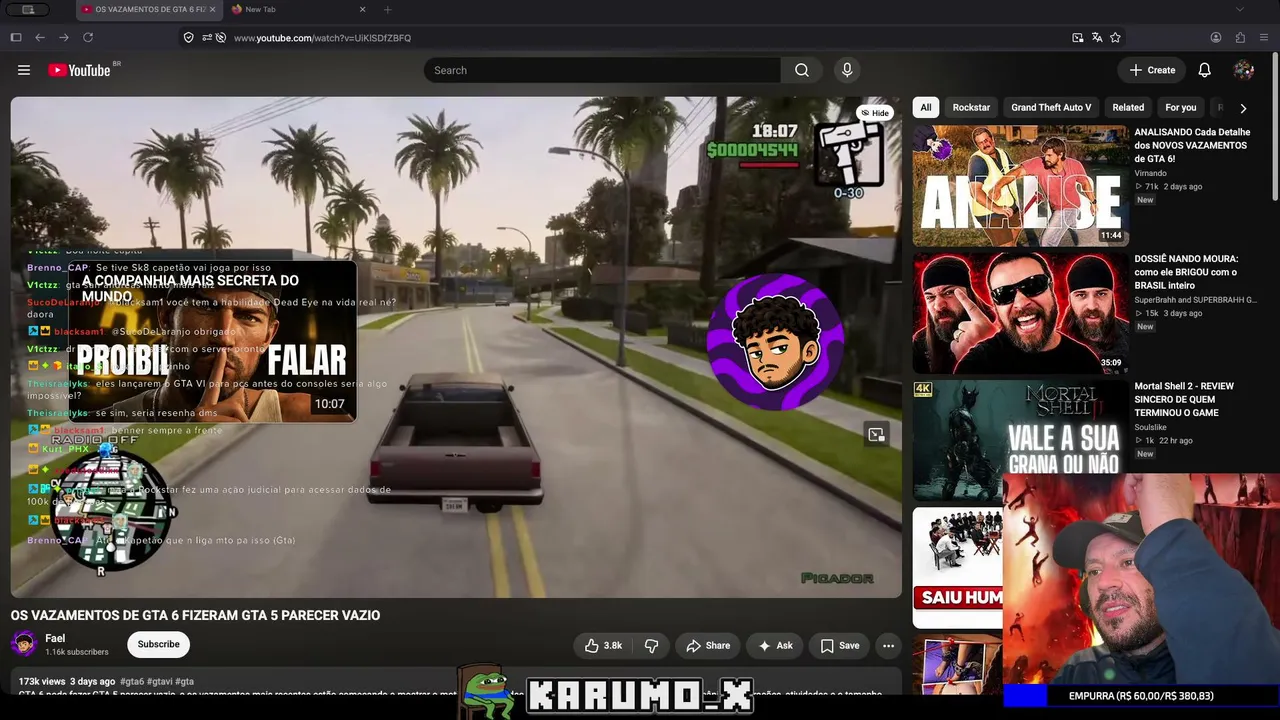Open site permissions icon in address bar
1280x720 pixels.
[206, 38]
